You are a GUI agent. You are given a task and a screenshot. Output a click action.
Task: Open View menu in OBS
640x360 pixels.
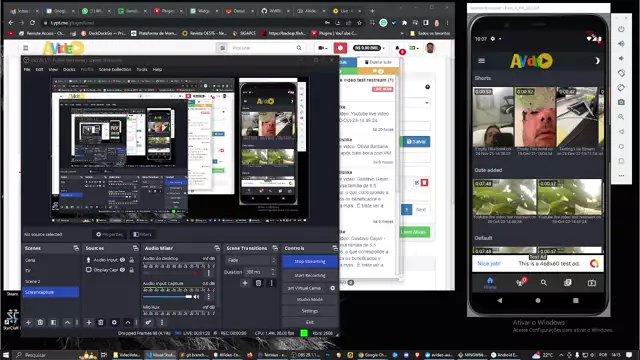click(x=53, y=70)
